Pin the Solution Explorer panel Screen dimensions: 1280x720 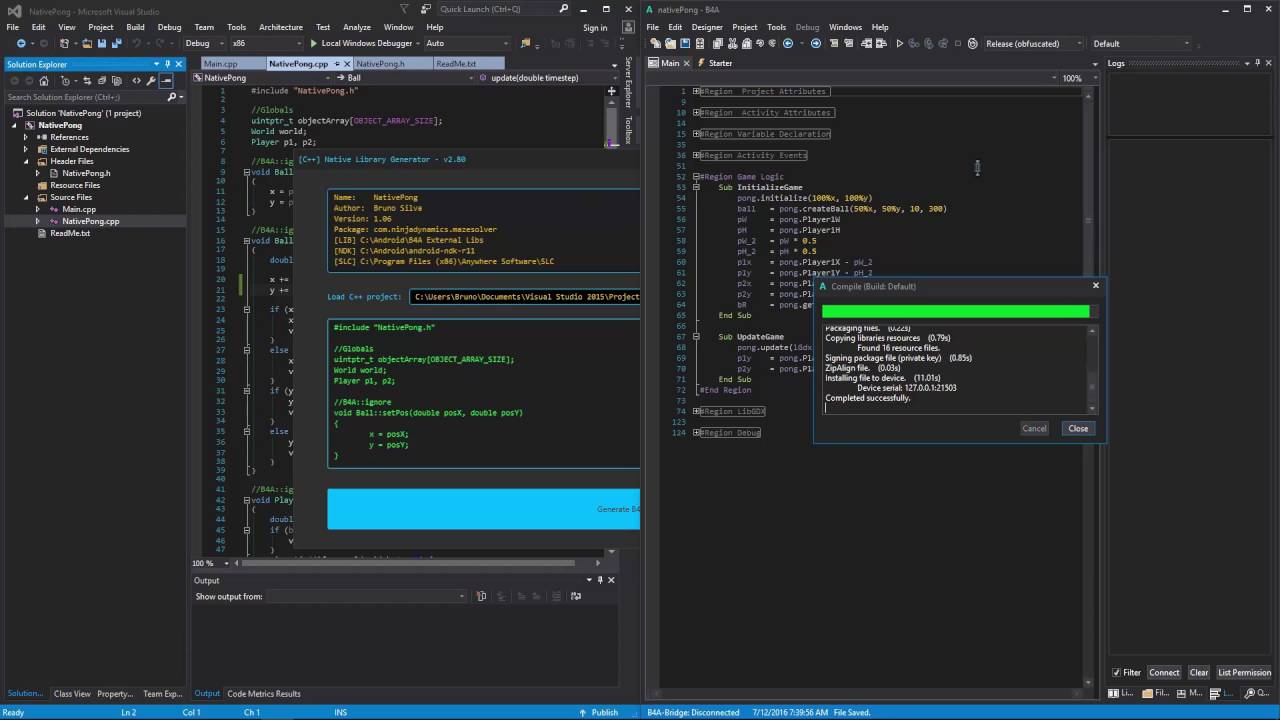tap(167, 64)
